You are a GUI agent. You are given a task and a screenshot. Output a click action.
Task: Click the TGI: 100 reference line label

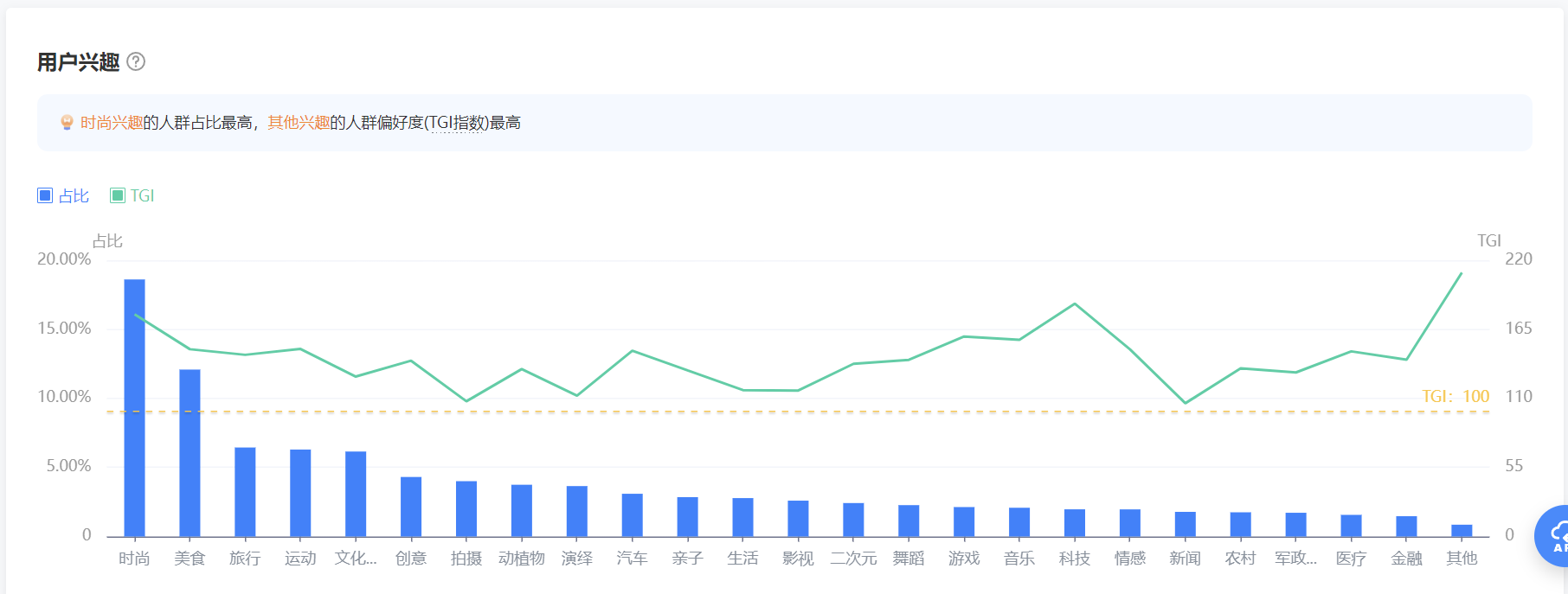coord(1456,396)
